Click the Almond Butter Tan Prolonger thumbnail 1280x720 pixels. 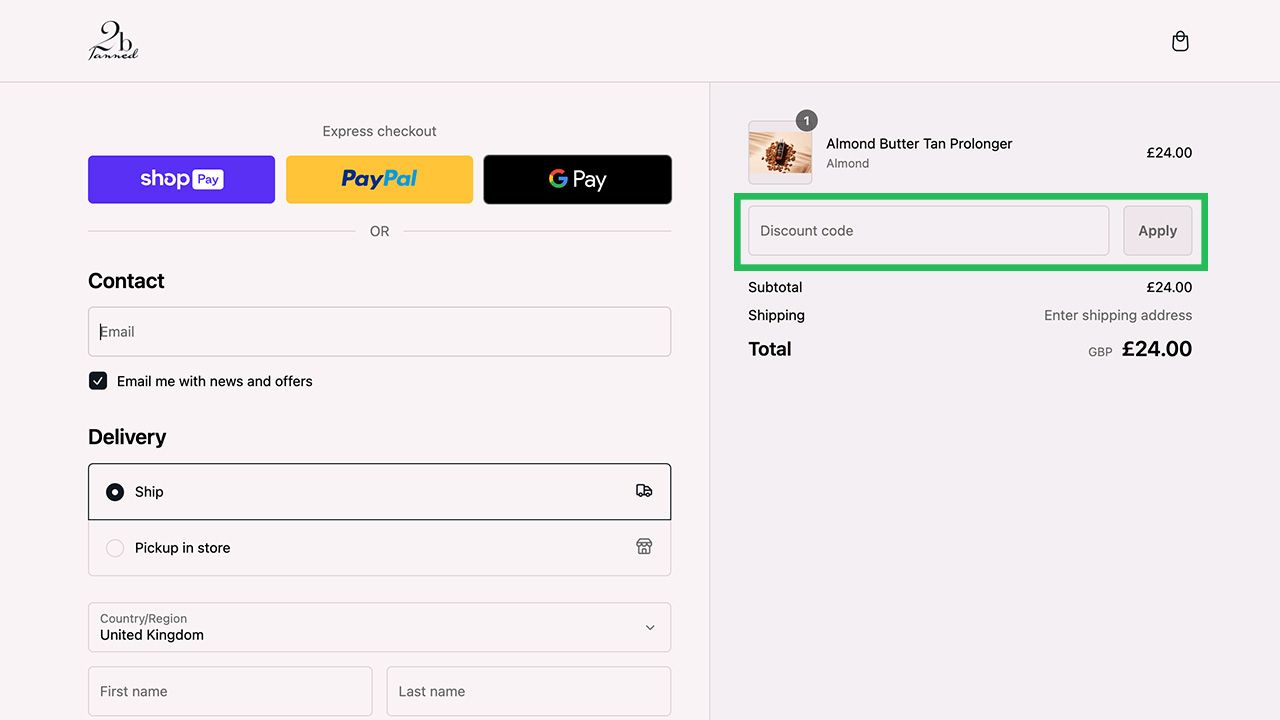pyautogui.click(x=780, y=153)
